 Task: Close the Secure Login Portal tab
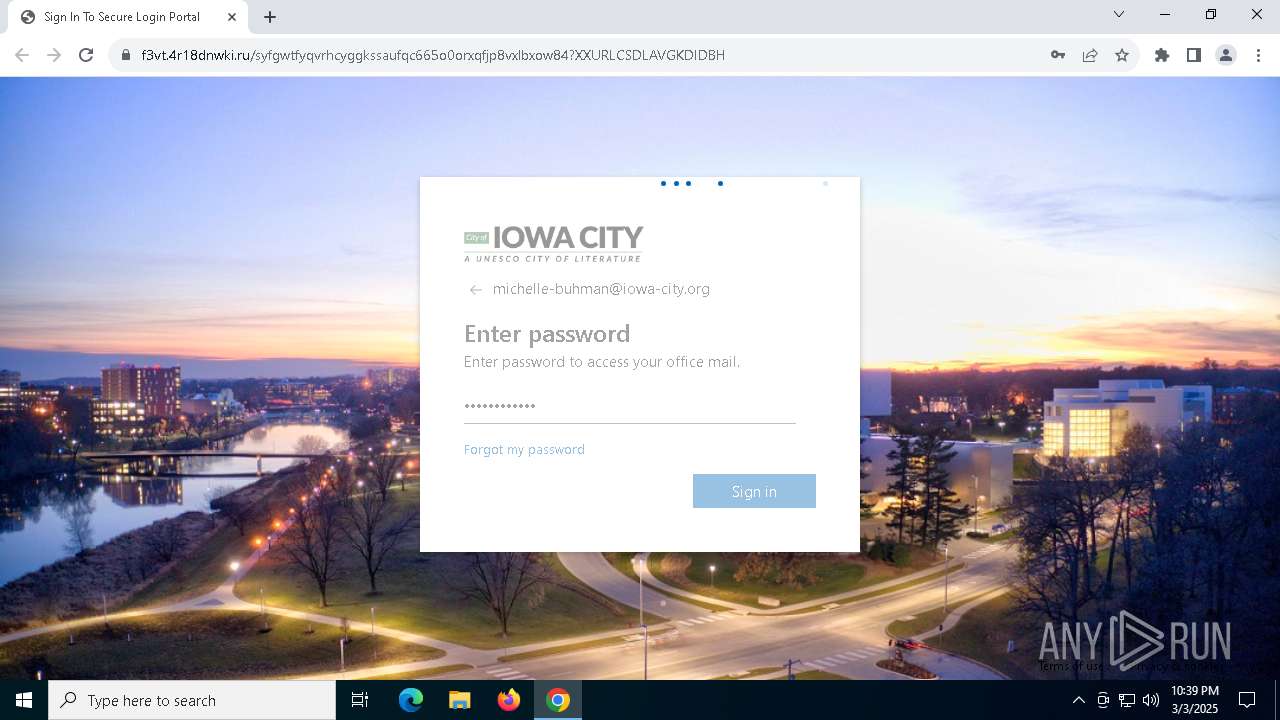[232, 17]
